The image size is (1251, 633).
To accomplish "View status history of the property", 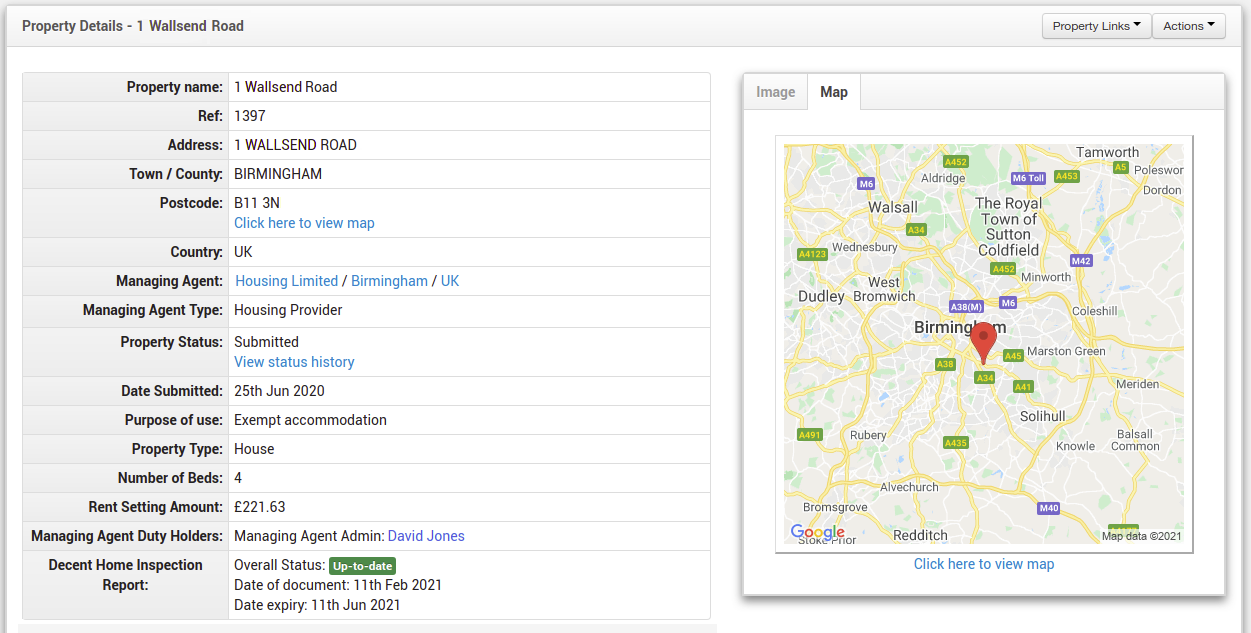I will [x=294, y=362].
